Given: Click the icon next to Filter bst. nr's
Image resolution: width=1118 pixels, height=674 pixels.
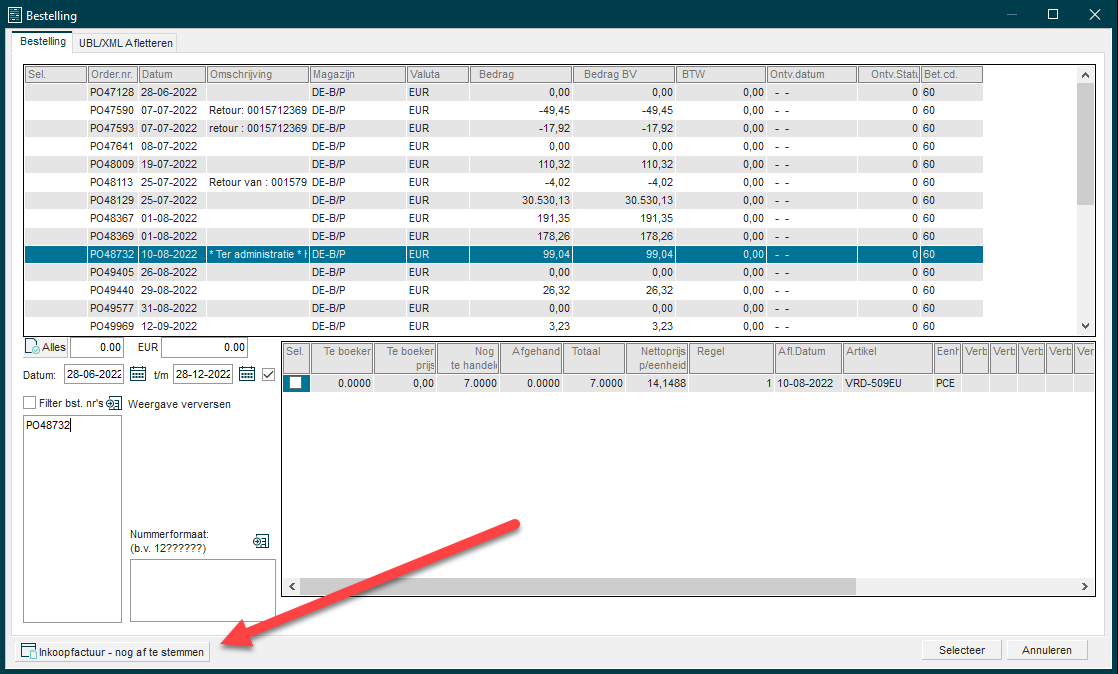Looking at the screenshot, I should tap(114, 403).
